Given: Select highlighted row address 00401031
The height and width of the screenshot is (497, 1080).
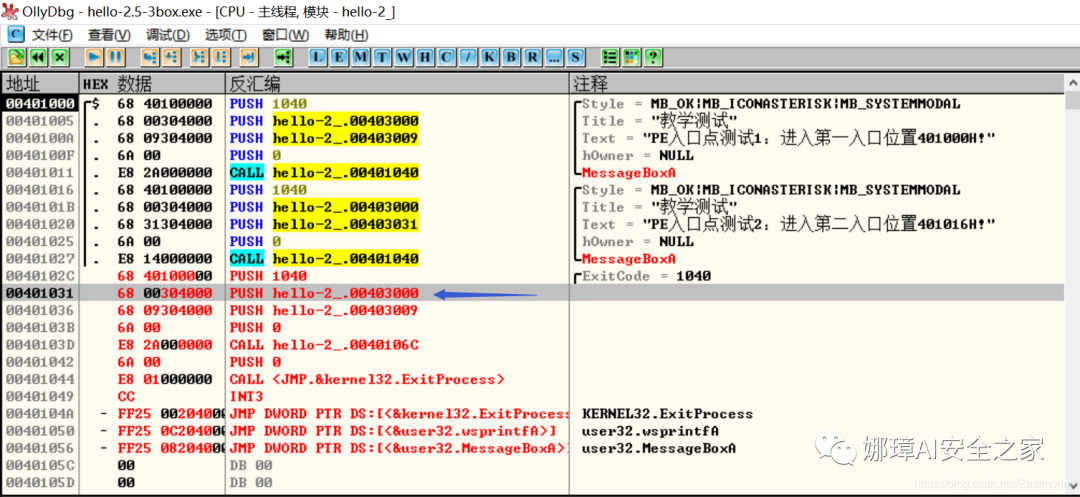Looking at the screenshot, I should [x=41, y=293].
